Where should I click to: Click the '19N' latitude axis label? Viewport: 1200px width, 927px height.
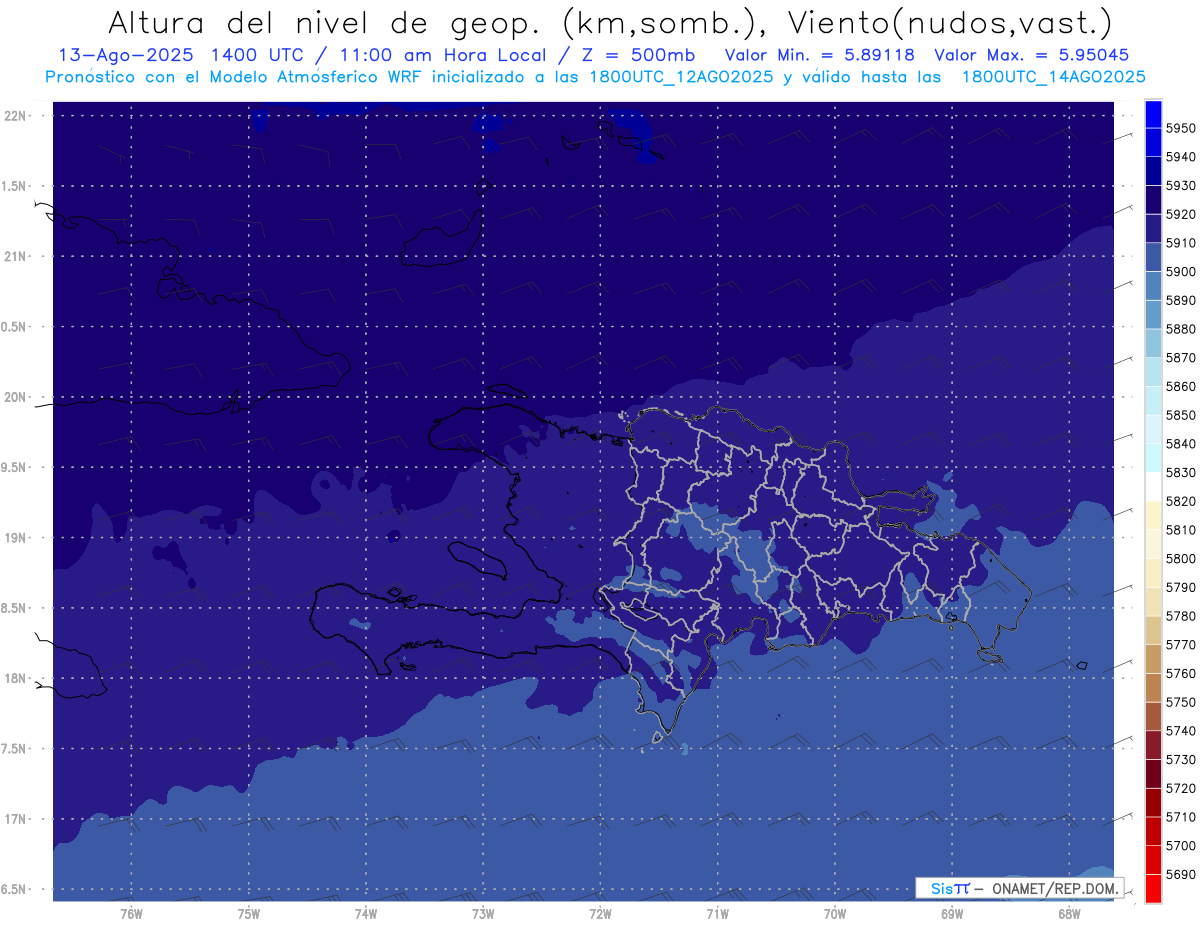[16, 537]
